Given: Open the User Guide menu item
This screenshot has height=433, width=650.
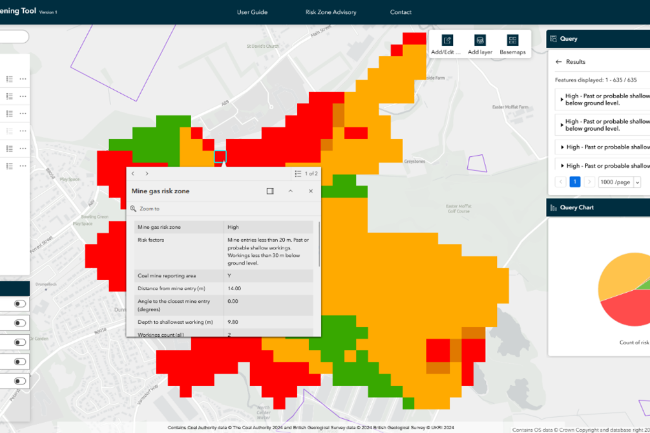Looking at the screenshot, I should [x=252, y=12].
